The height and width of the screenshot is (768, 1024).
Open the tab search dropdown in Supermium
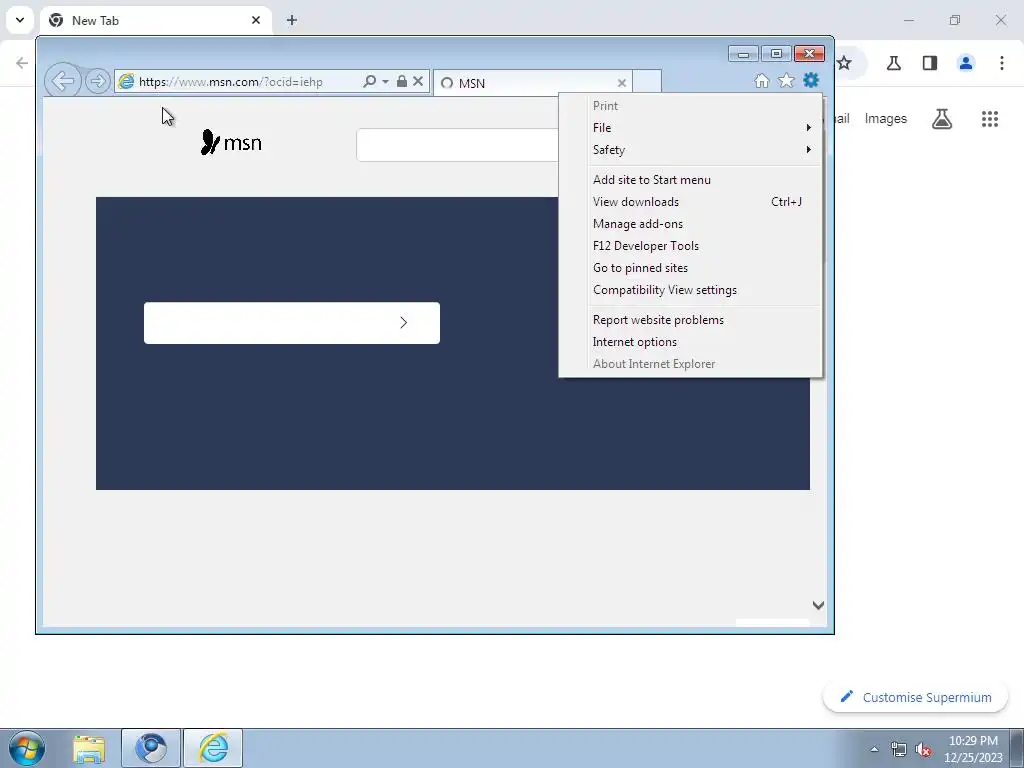(x=20, y=20)
